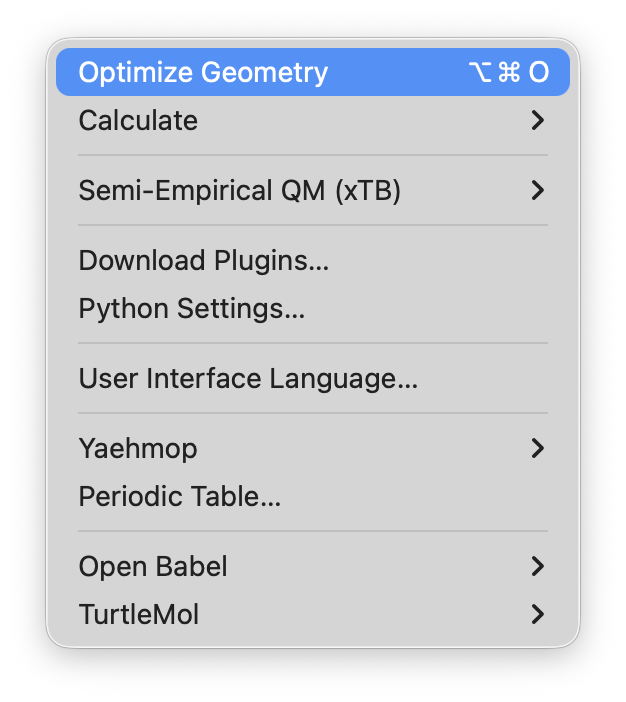Open Semi-Empirical QM (xTB) submenu
The width and height of the screenshot is (626, 702).
click(x=239, y=190)
